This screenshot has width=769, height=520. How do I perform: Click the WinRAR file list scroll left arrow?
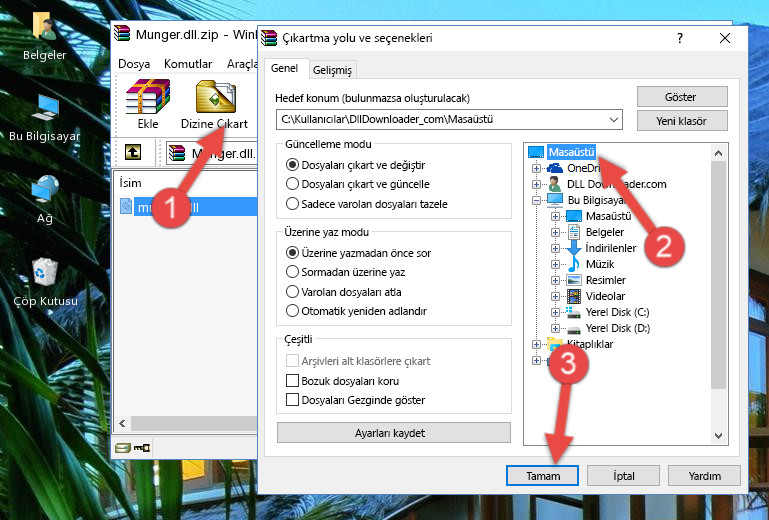(123, 423)
